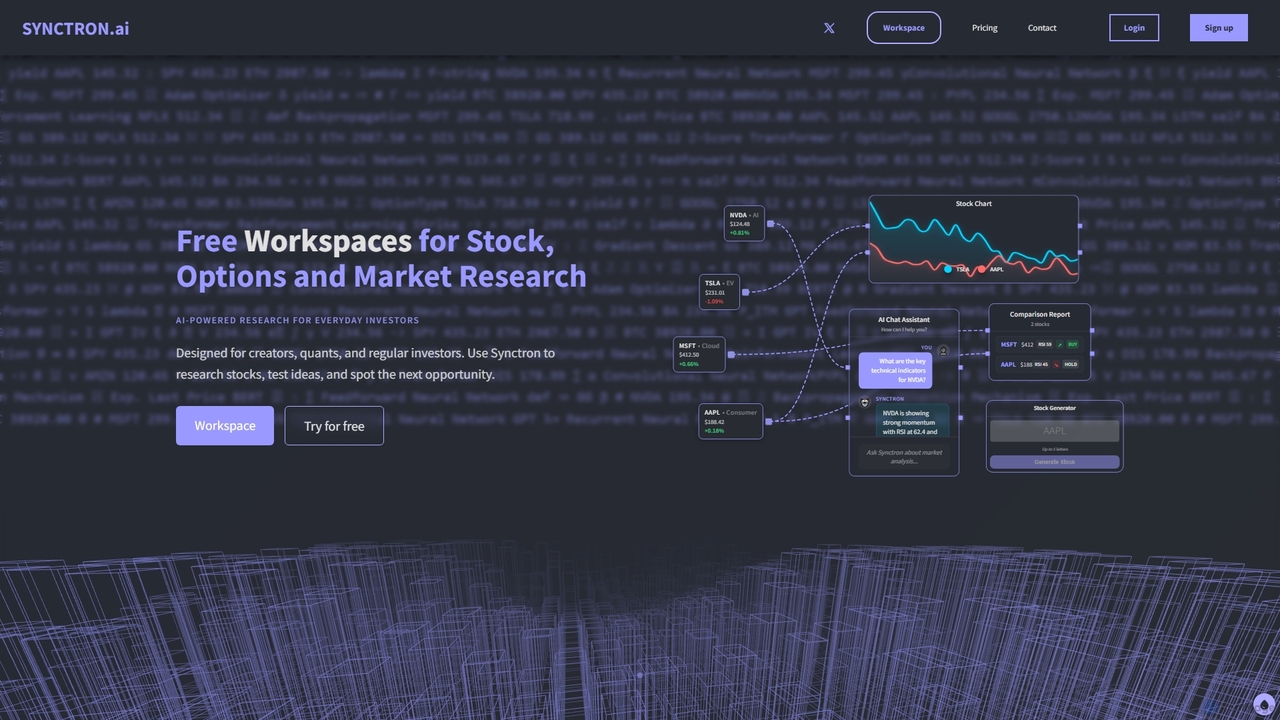1280x720 pixels.
Task: Click the NVDA momentum response bubble
Action: [x=912, y=419]
